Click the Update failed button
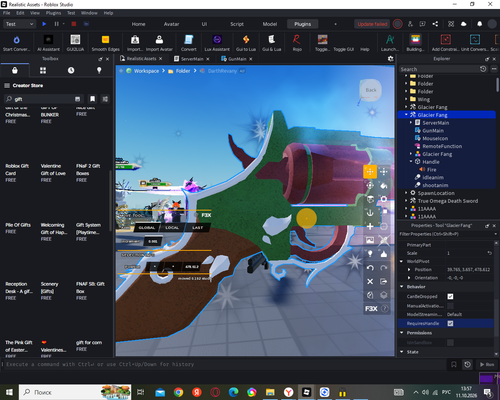 tap(372, 24)
